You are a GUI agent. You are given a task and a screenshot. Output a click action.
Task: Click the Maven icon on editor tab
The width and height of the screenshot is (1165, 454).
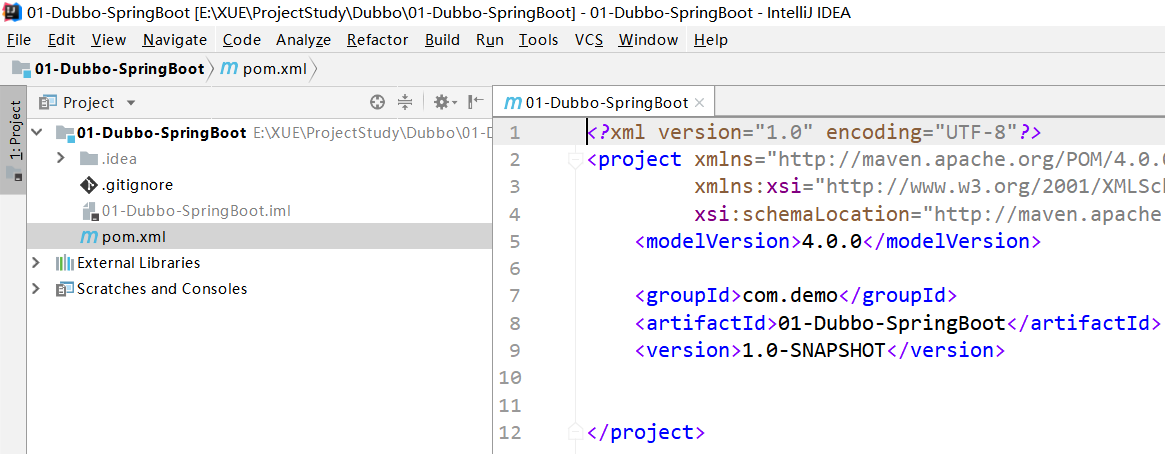point(513,103)
